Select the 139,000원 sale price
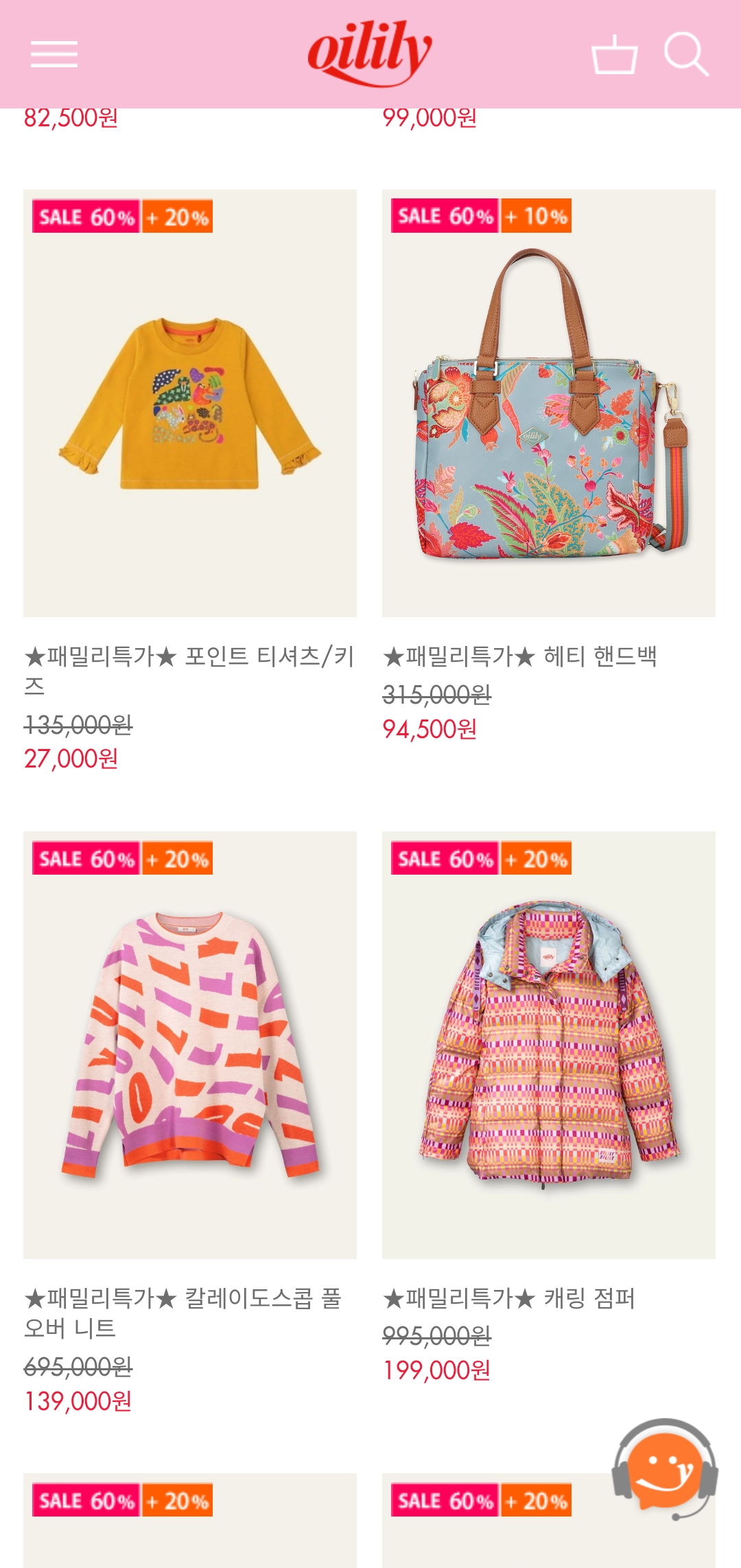 pos(78,1400)
